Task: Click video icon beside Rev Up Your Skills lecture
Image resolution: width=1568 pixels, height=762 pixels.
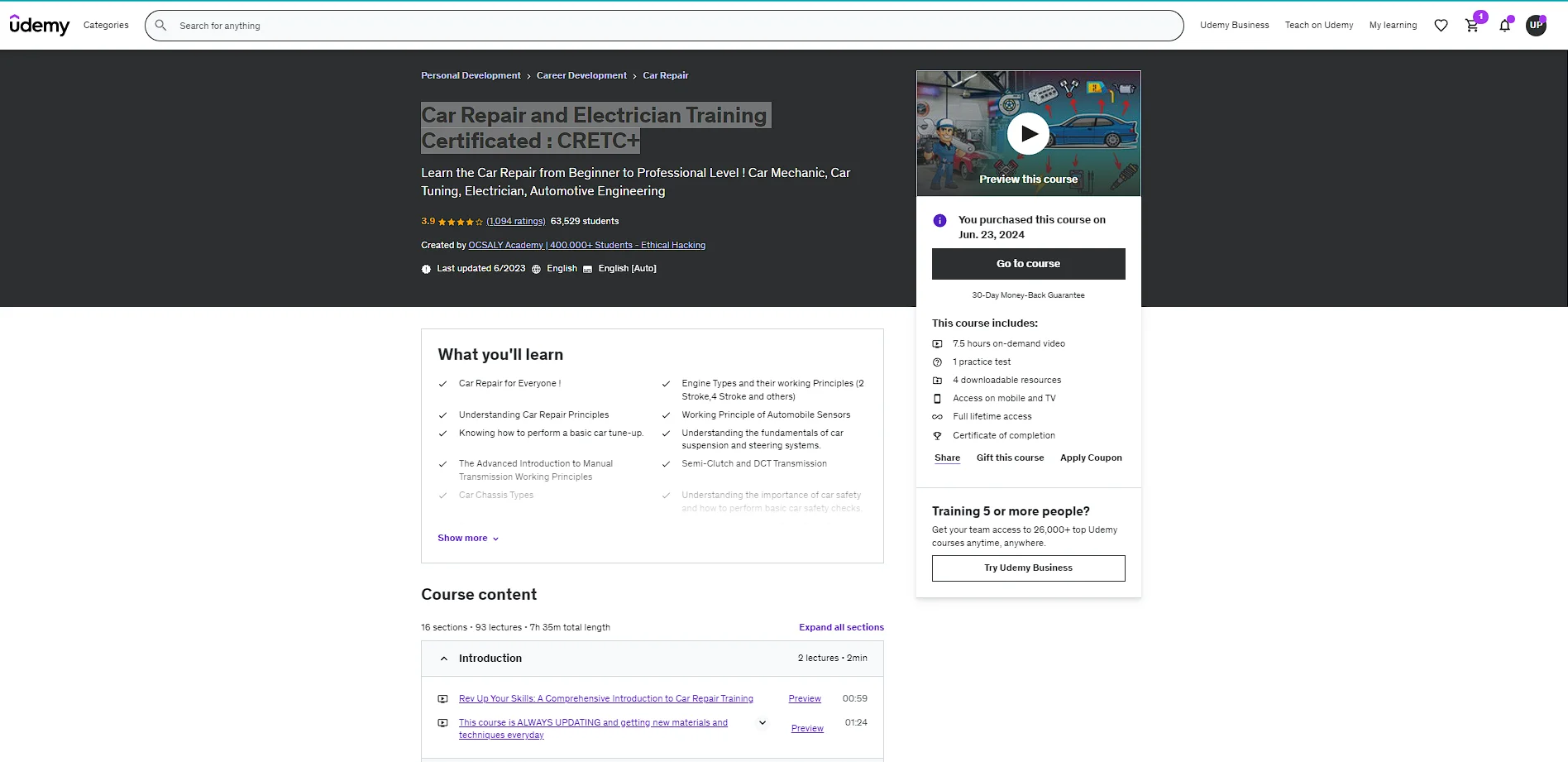Action: [442, 699]
